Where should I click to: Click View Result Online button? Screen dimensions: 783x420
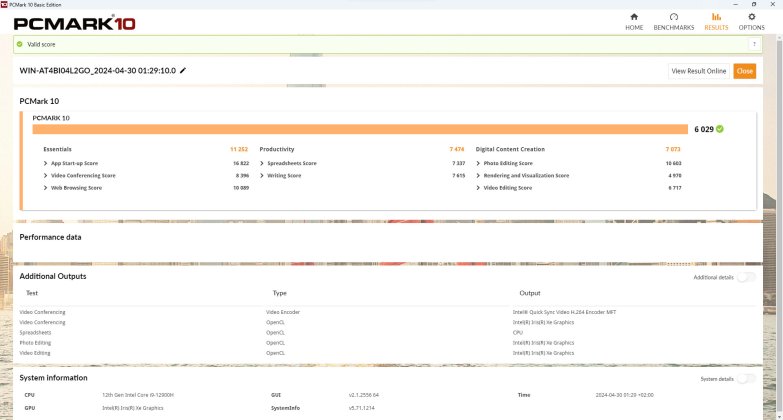click(x=699, y=71)
